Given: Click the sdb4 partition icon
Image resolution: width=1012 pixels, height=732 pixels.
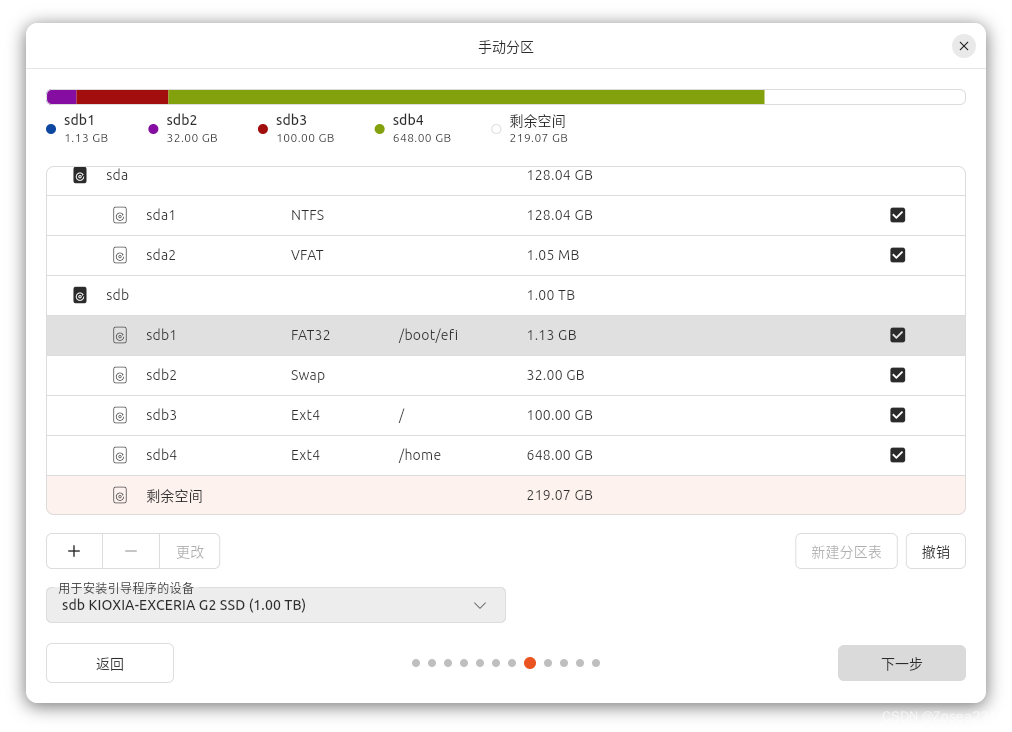Looking at the screenshot, I should 120,455.
